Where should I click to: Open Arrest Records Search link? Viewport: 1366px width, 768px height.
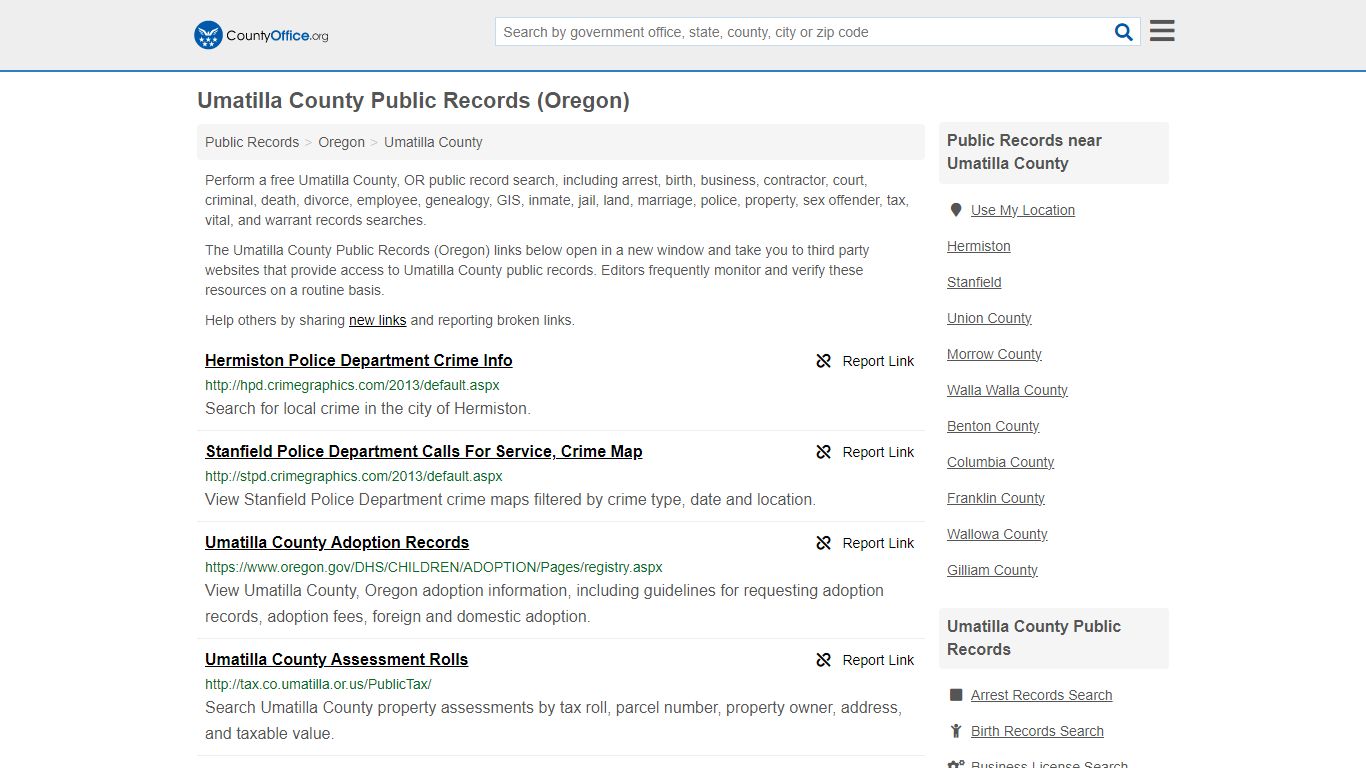(1041, 695)
